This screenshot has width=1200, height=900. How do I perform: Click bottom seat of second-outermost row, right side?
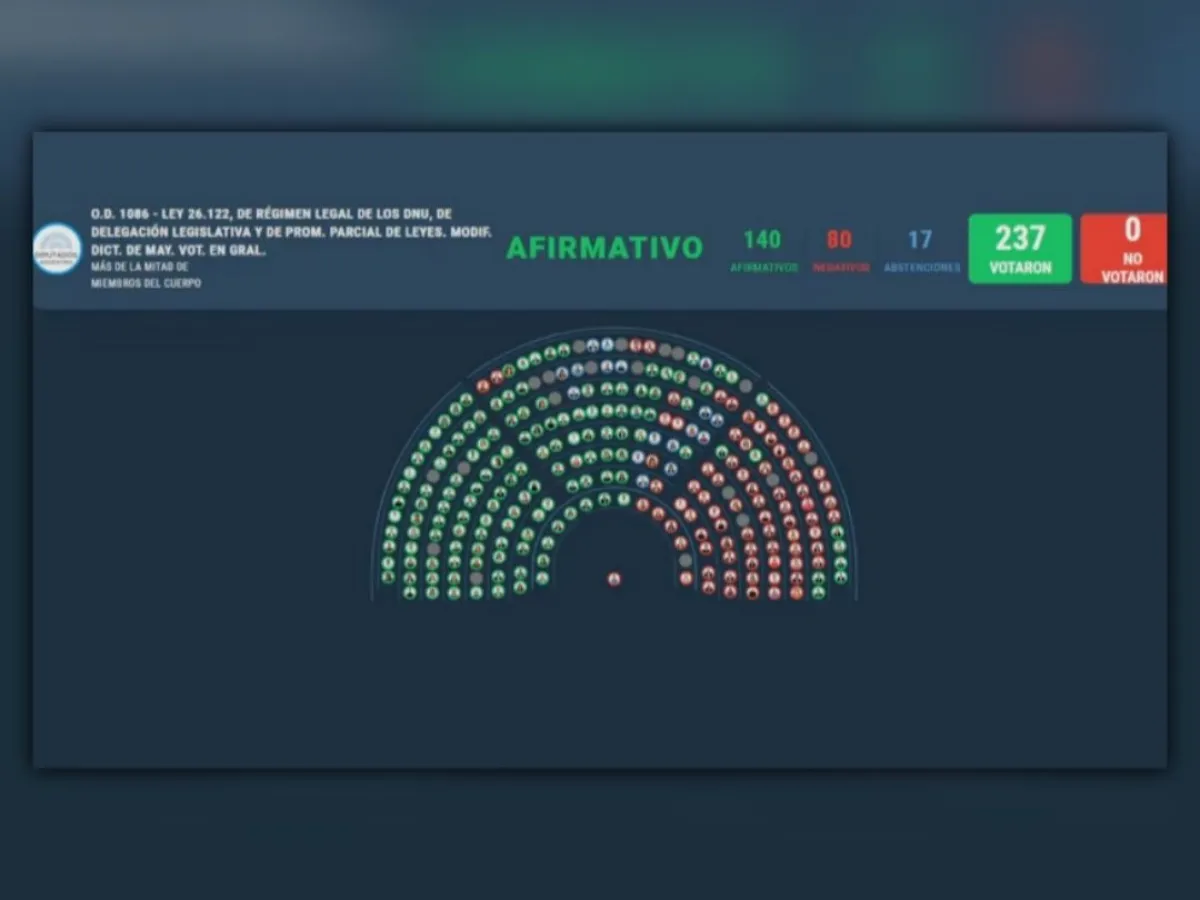[x=819, y=592]
